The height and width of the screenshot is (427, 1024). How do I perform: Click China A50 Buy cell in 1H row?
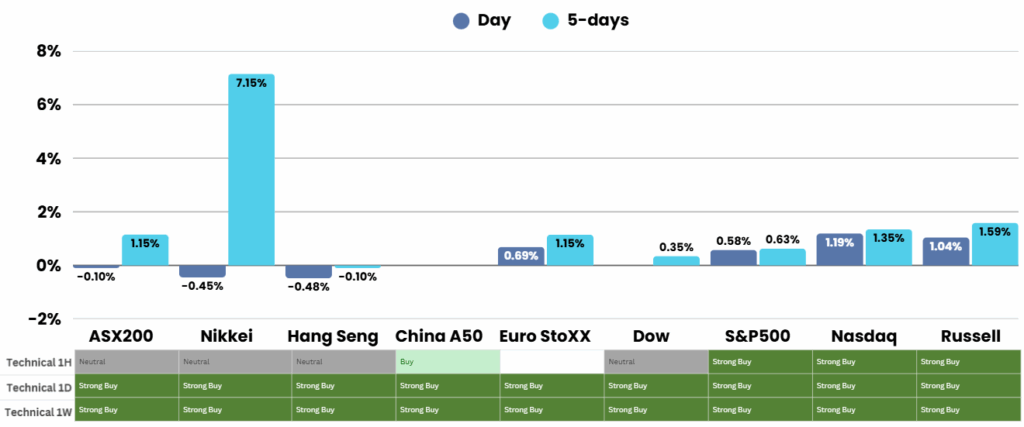(447, 362)
